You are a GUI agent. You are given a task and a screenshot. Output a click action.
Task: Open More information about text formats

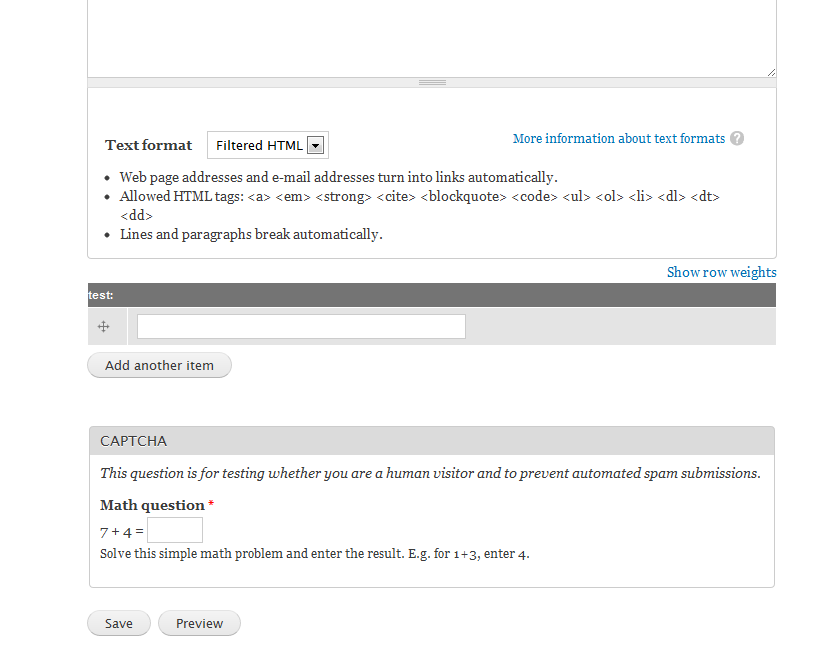[618, 138]
